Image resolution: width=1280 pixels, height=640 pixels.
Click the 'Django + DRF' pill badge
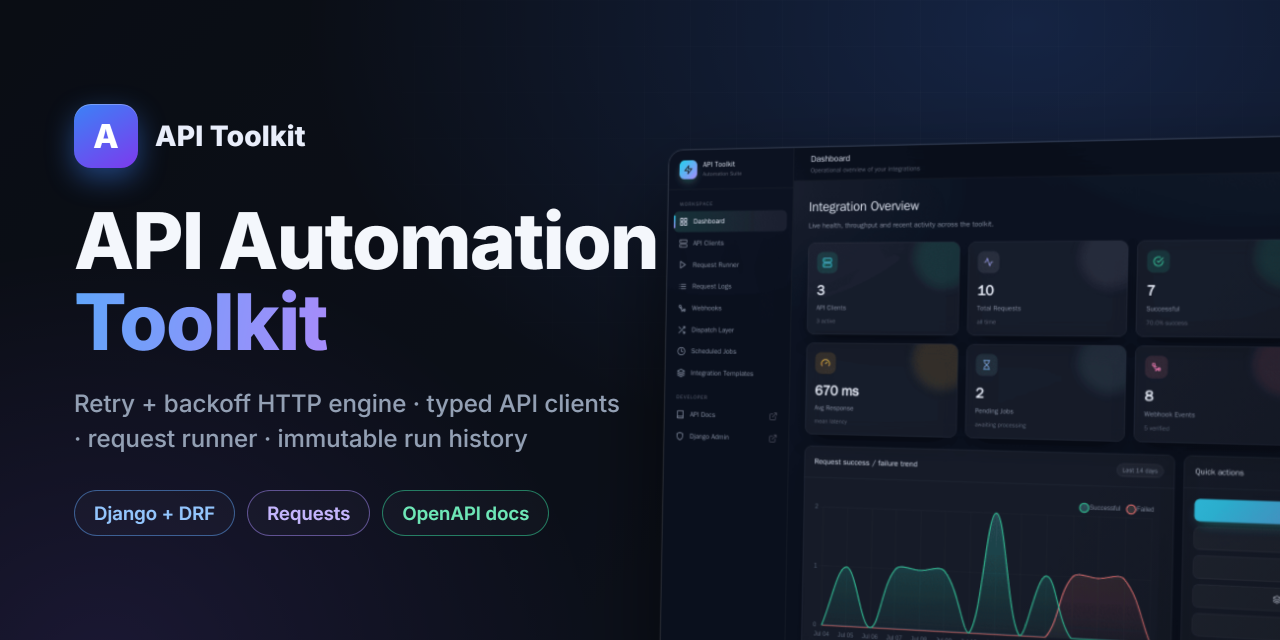point(154,513)
